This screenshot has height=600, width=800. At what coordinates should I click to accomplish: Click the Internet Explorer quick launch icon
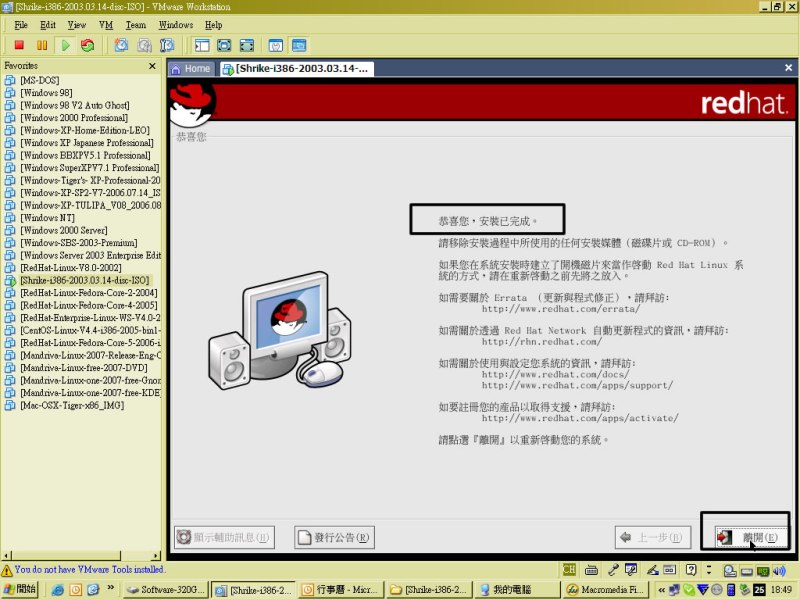(58, 590)
